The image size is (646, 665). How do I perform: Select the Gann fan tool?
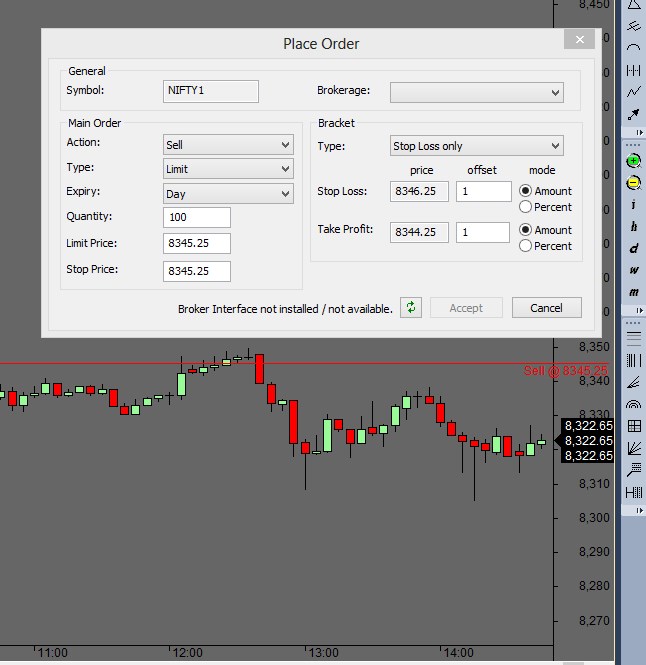634,448
